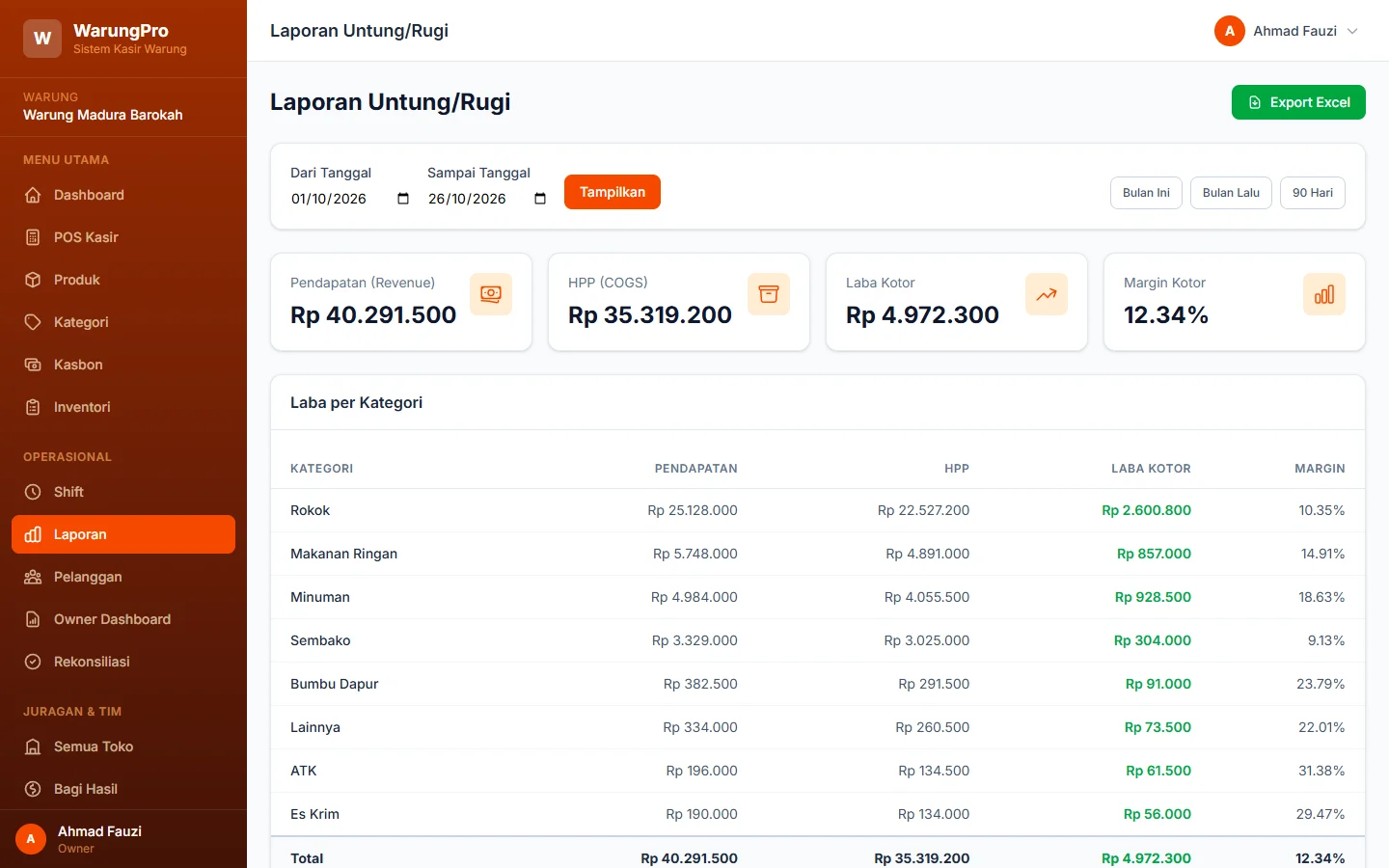Click the Es Krim laba kotor Rp 56.000
Viewport: 1389px width, 868px height.
click(1157, 814)
